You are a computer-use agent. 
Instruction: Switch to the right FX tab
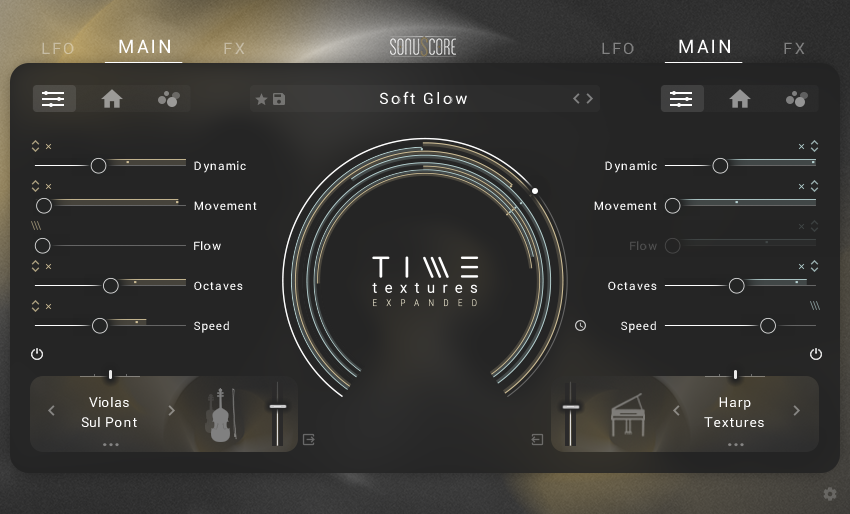(794, 48)
